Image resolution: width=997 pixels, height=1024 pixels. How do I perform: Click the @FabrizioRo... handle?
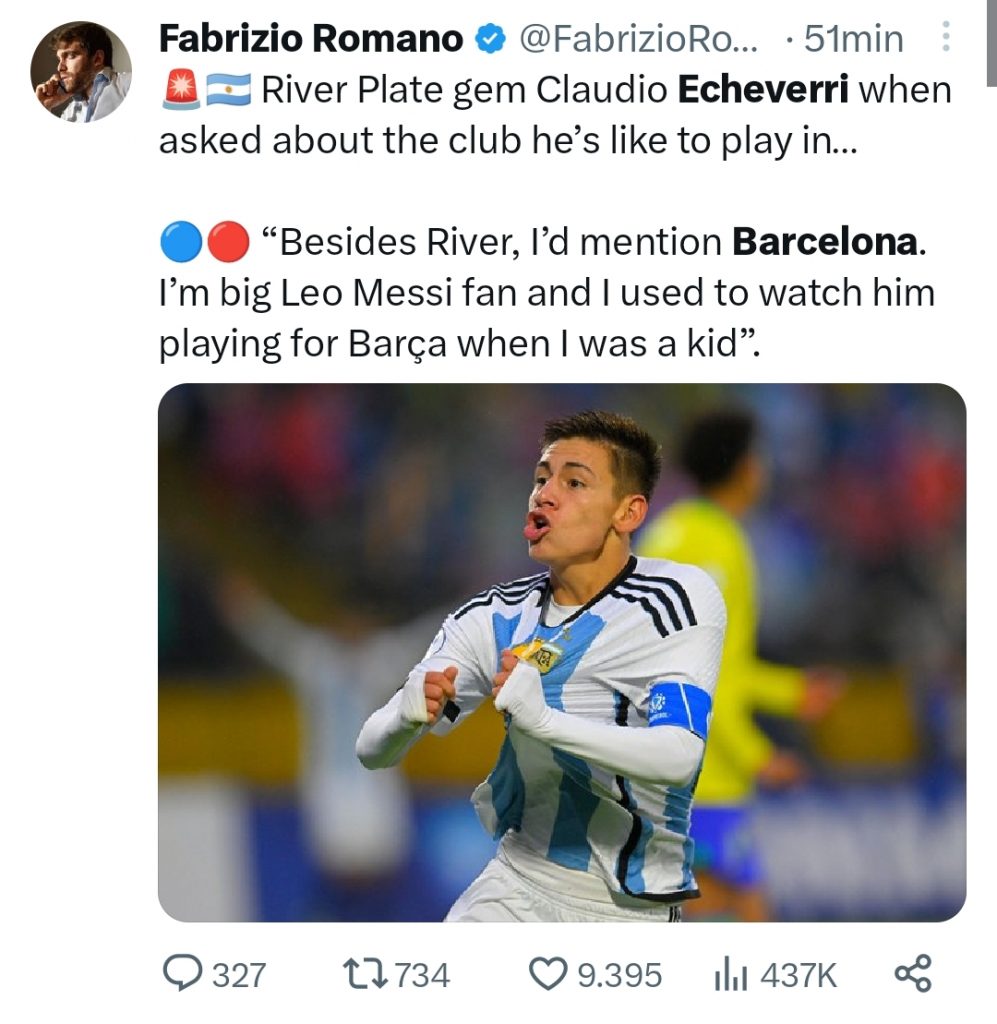pyautogui.click(x=639, y=39)
